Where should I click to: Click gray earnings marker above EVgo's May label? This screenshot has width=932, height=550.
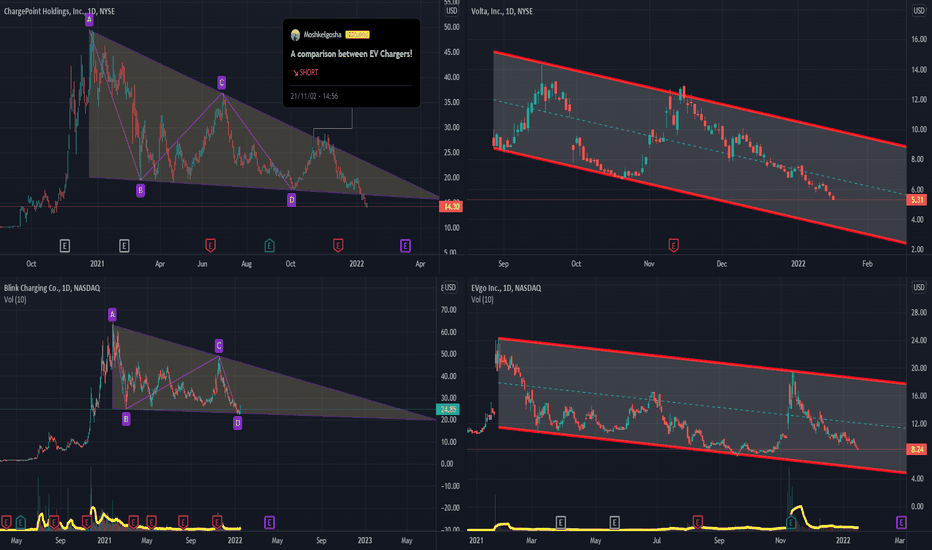(x=615, y=522)
